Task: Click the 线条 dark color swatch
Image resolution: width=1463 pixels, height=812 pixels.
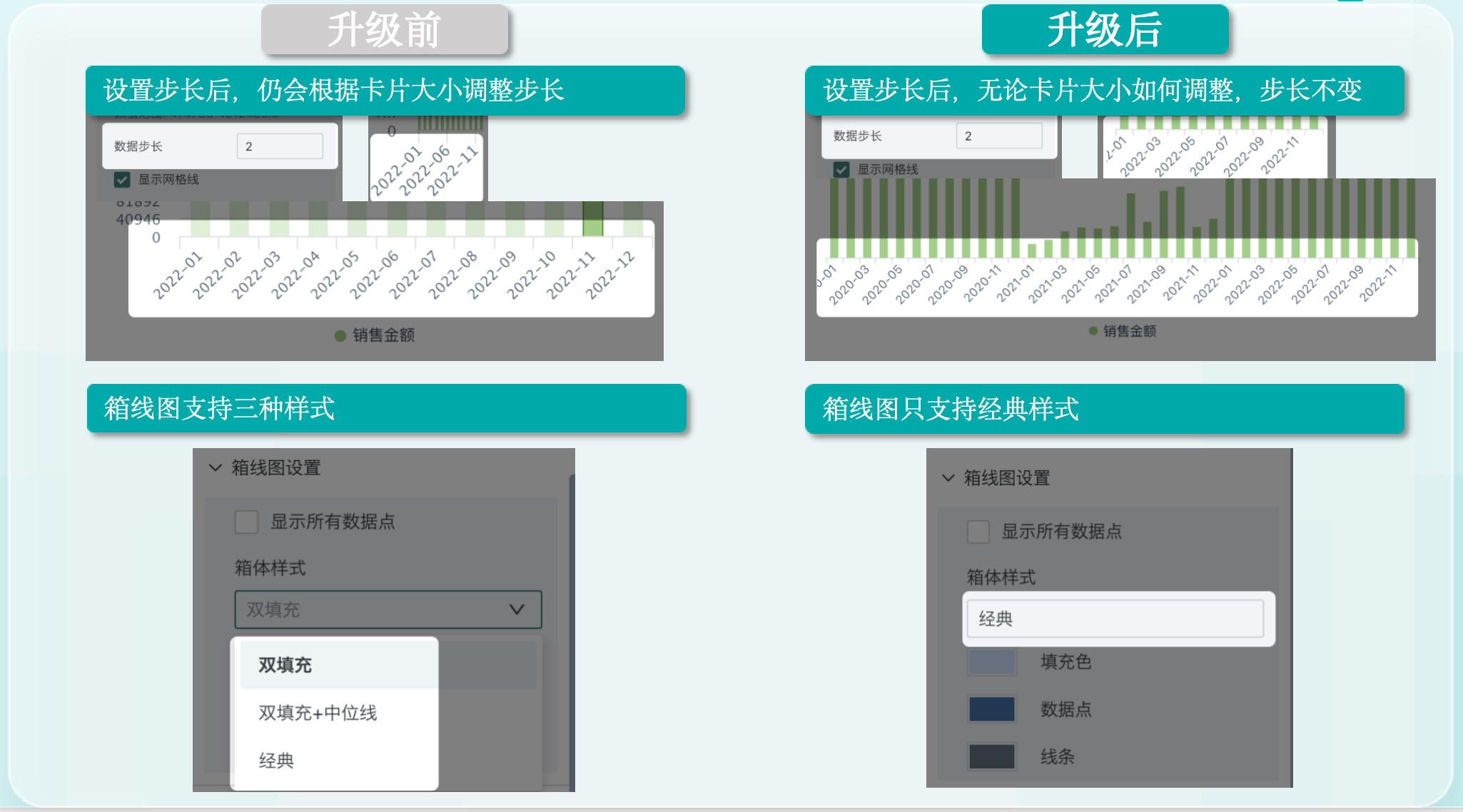Action: tap(991, 757)
